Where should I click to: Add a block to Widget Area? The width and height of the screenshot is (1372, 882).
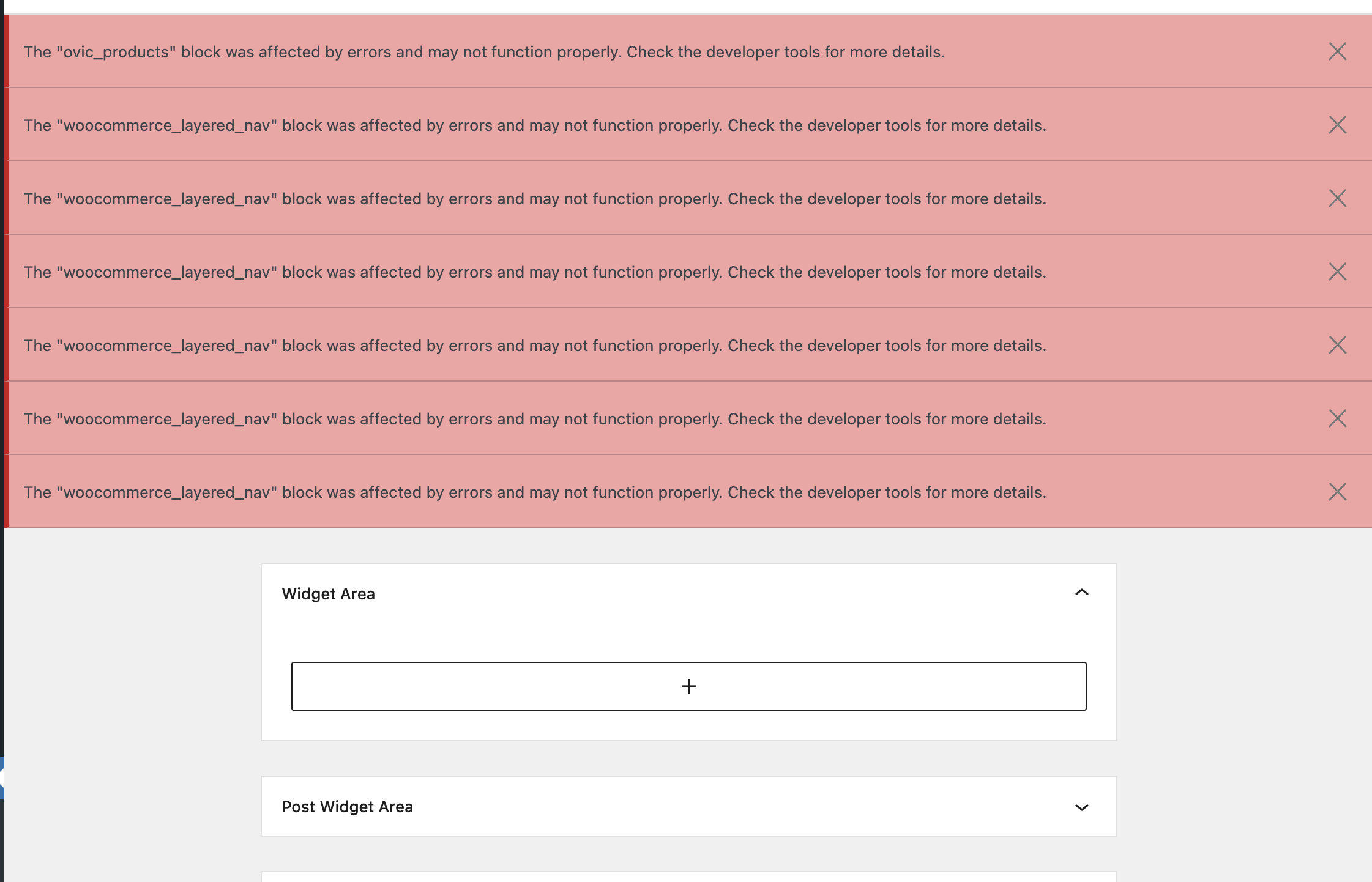pyautogui.click(x=688, y=686)
